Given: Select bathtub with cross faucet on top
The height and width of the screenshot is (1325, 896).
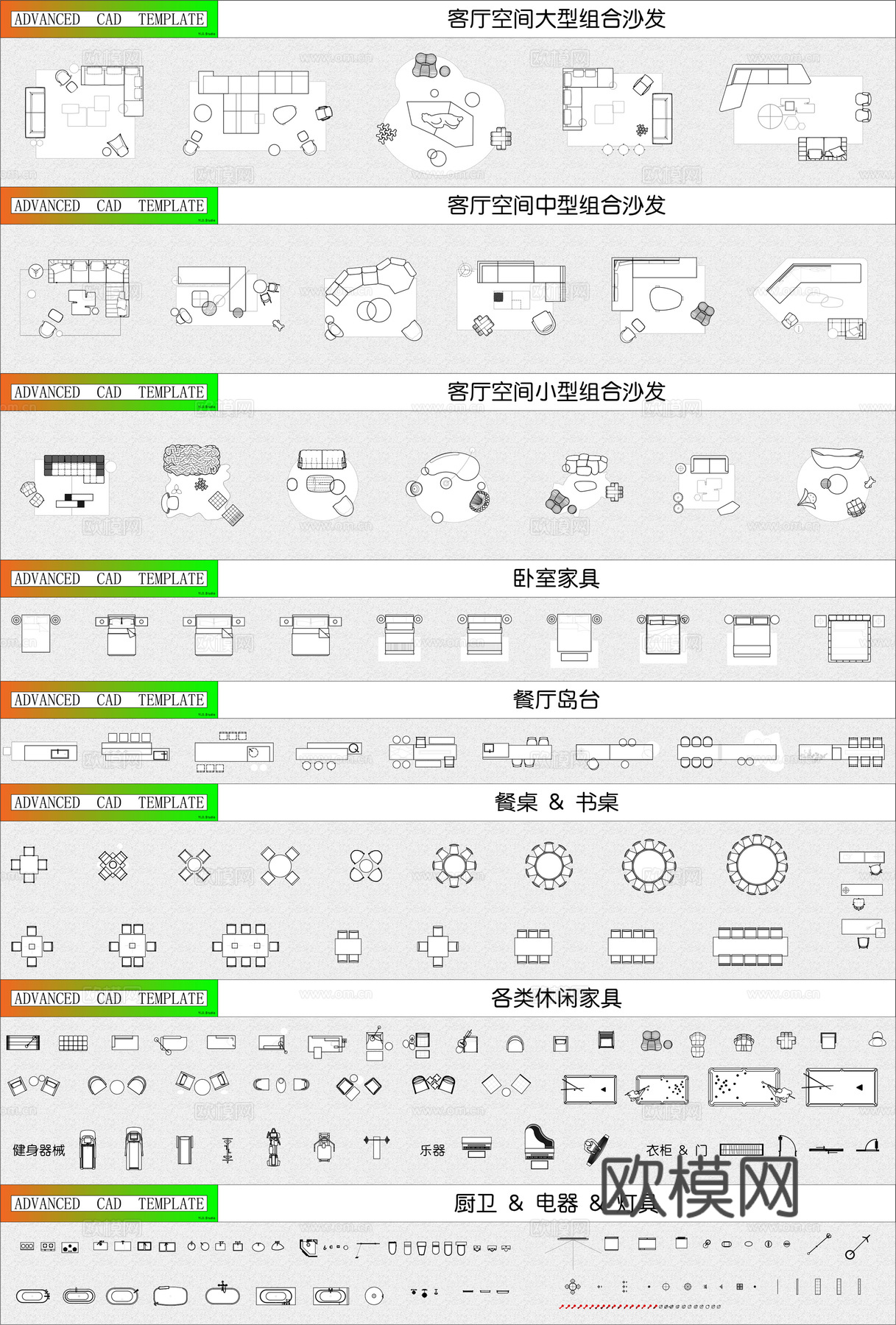Looking at the screenshot, I should coord(222,1293).
